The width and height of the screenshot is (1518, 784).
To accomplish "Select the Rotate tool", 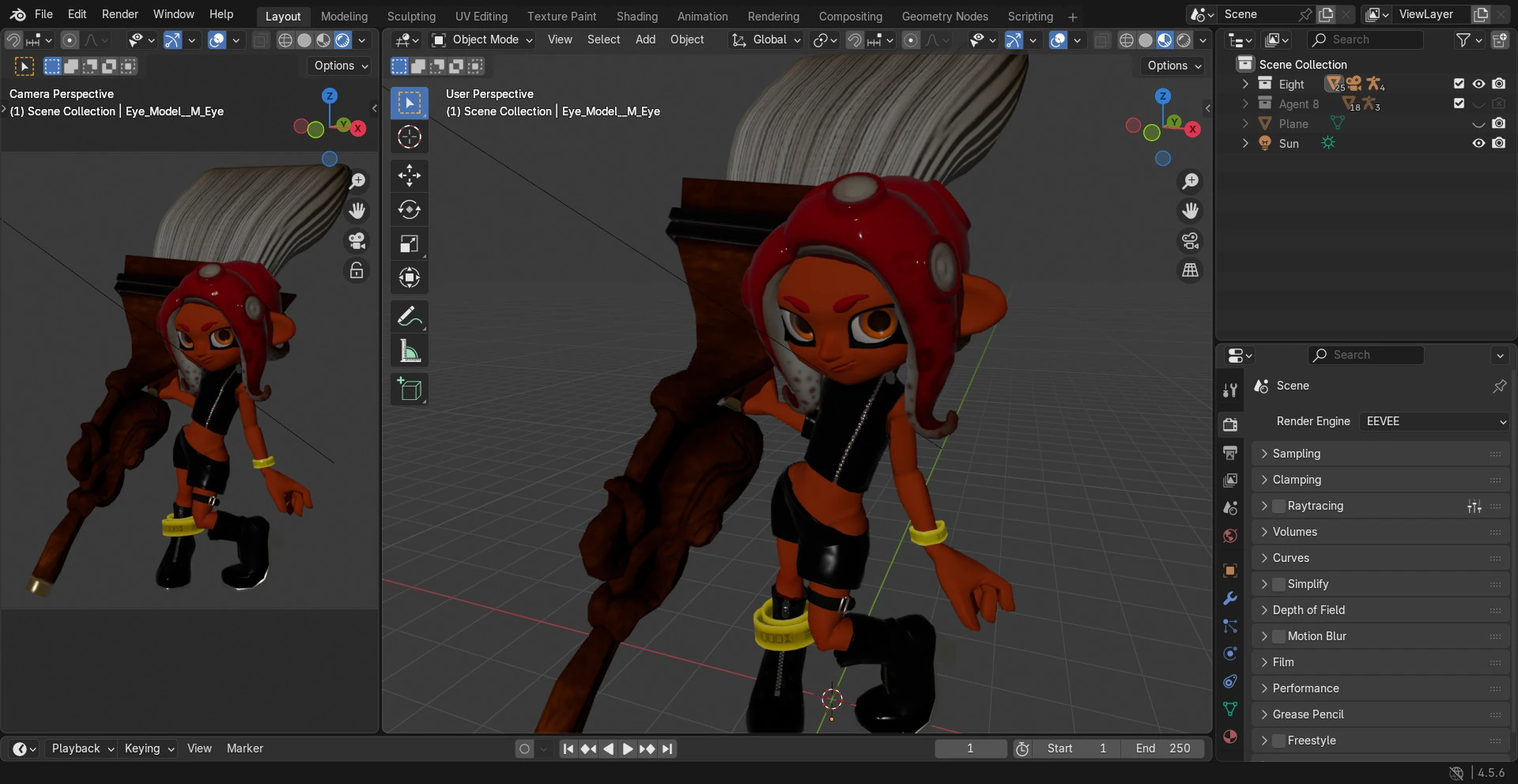I will [409, 209].
